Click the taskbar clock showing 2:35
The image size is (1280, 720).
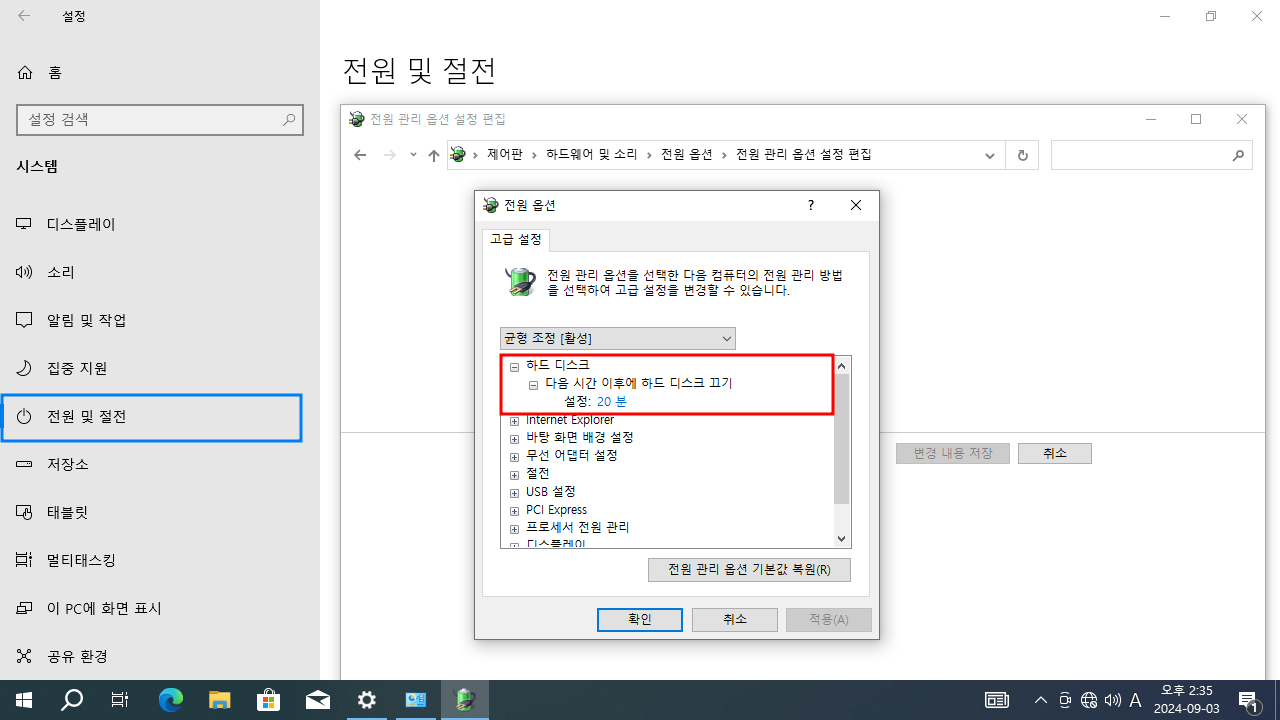pyautogui.click(x=1187, y=700)
